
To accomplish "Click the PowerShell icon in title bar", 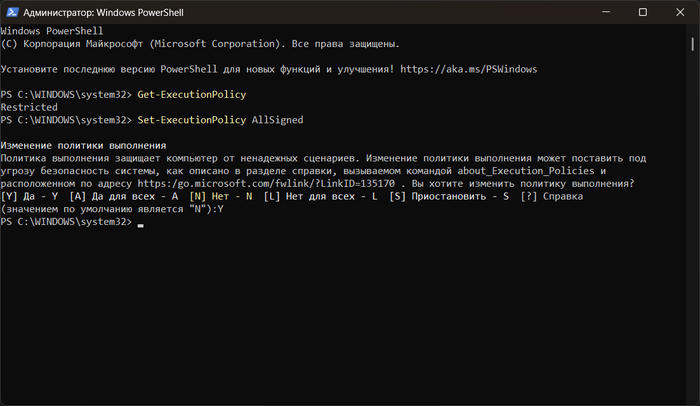I will [13, 12].
